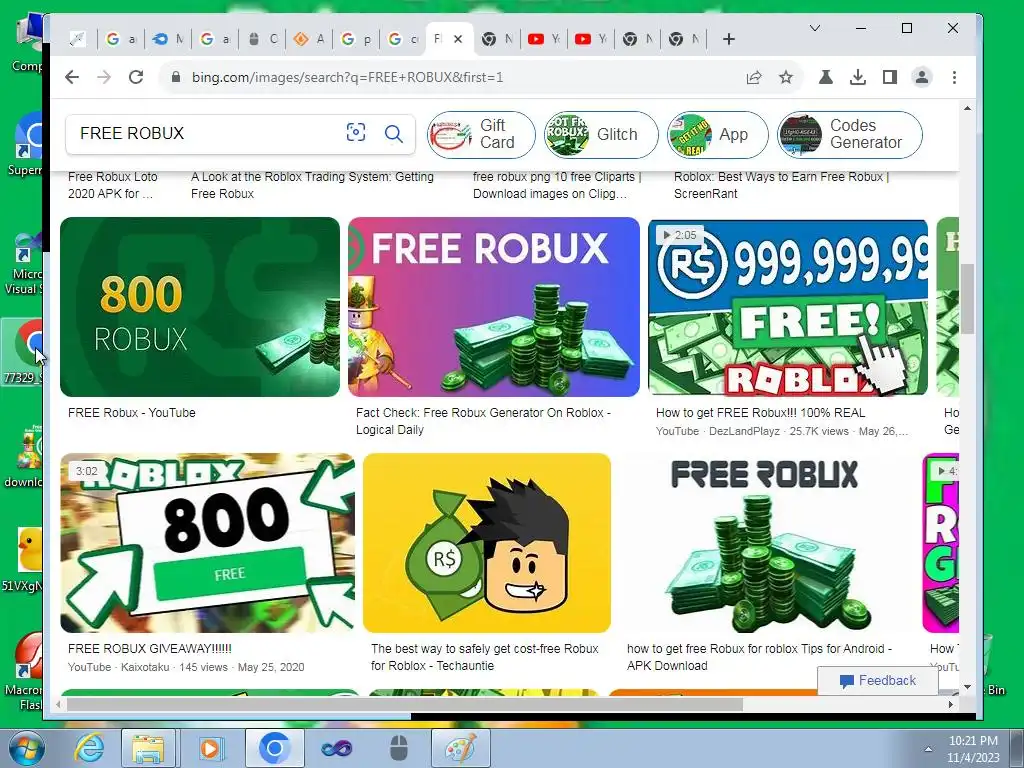The image size is (1024, 768).
Task: Click the padlock site info icon
Action: tap(175, 77)
